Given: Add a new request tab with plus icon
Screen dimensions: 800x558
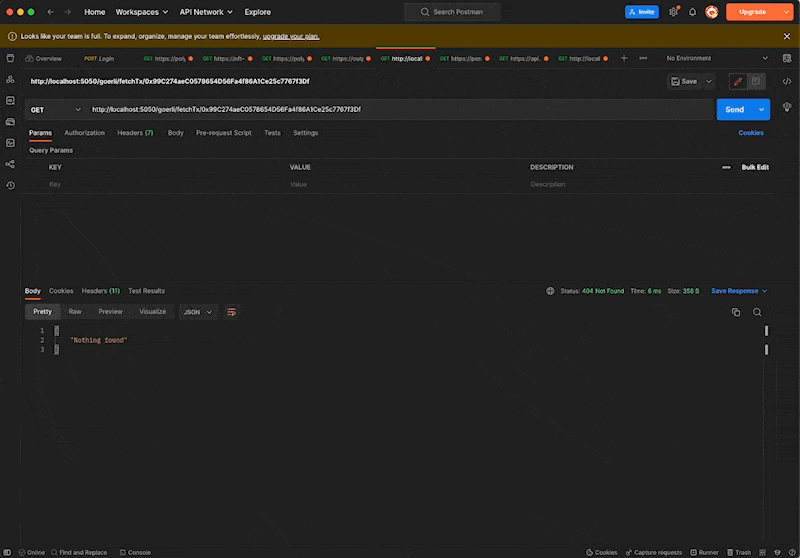Looking at the screenshot, I should pyautogui.click(x=624, y=58).
